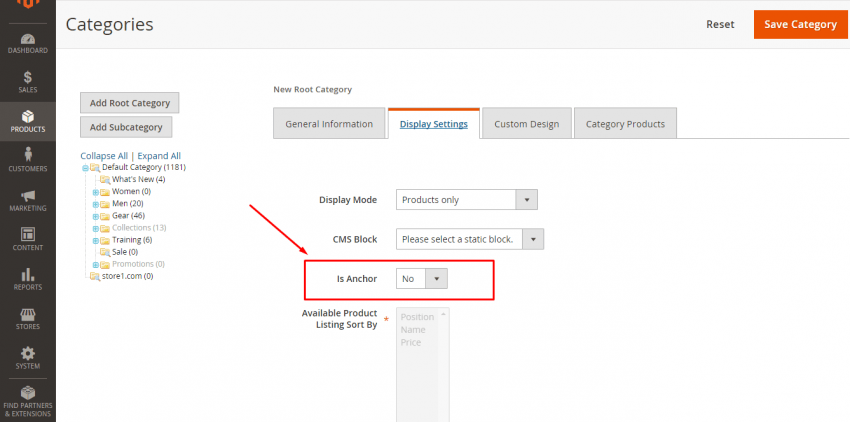Expand the Collections category node
The image size is (850, 422).
(x=95, y=228)
